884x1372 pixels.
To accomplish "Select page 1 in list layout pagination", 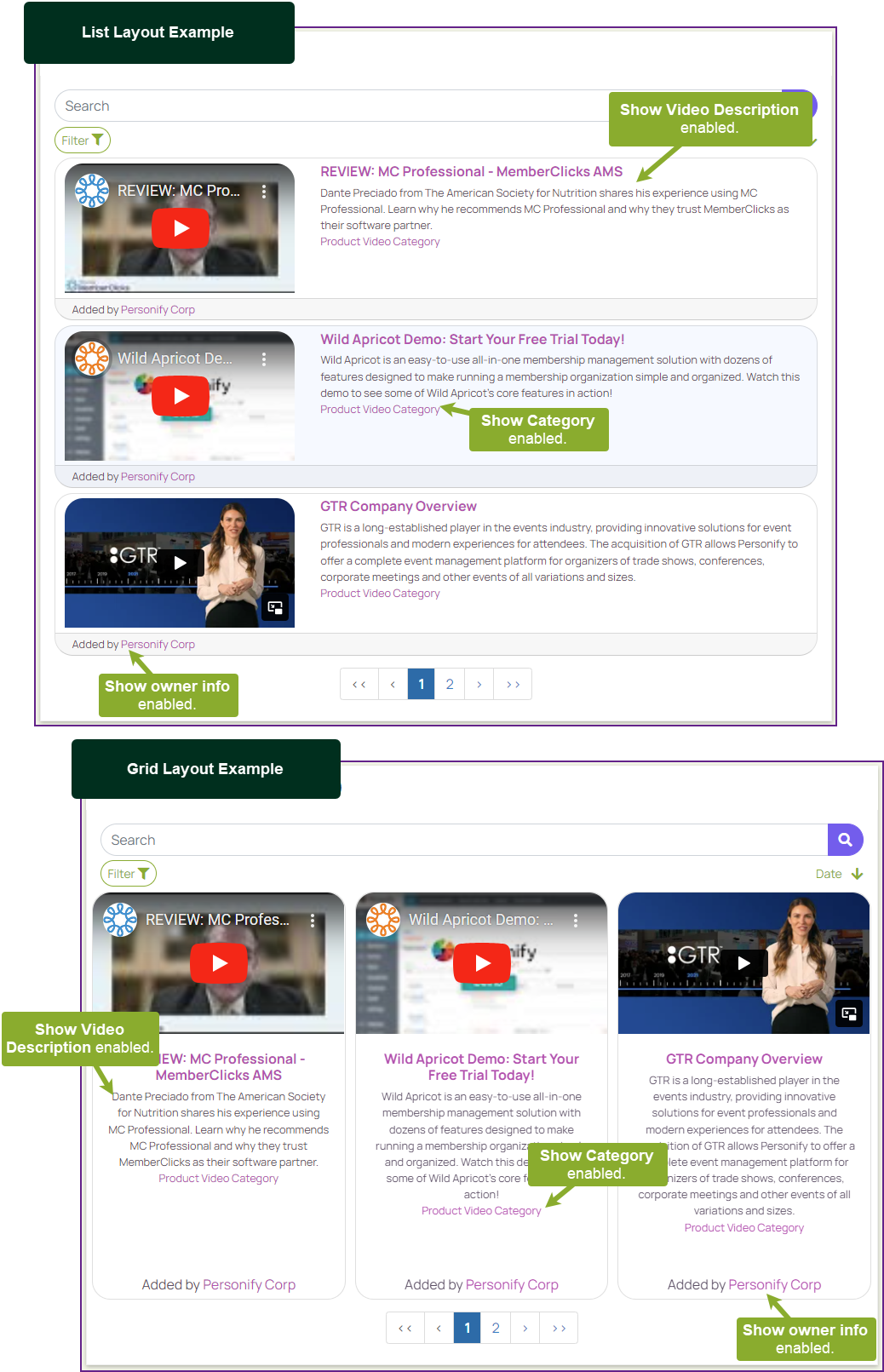I will coord(421,684).
